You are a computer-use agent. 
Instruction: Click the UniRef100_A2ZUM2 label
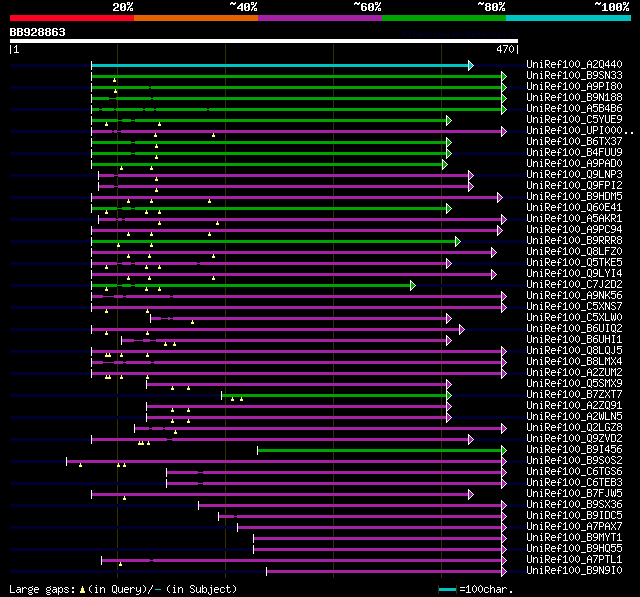click(574, 373)
